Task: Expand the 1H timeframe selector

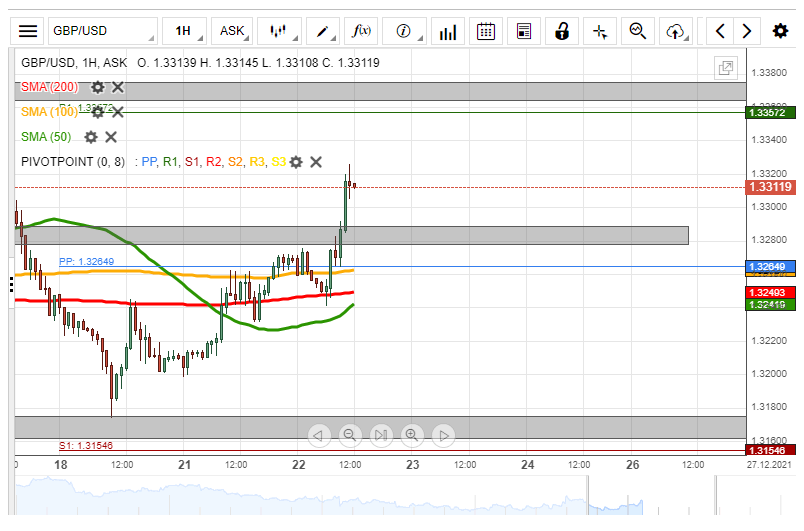Action: [188, 31]
